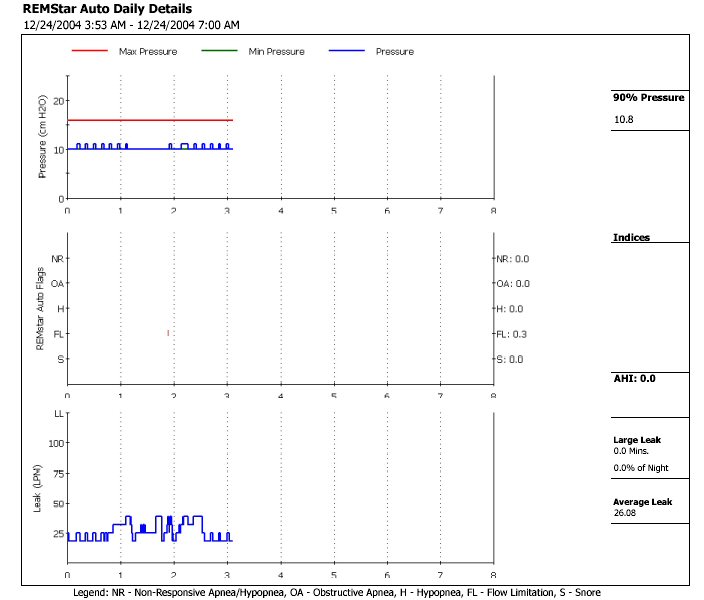Click the Large Leak heading
The height and width of the screenshot is (600, 704).
(637, 440)
